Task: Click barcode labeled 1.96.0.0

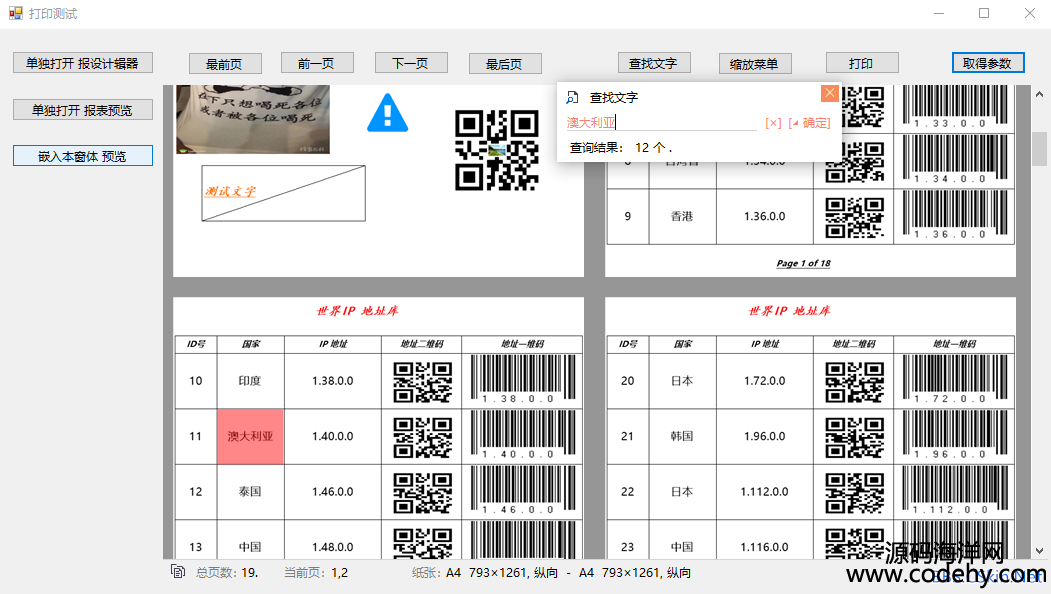Action: coord(955,435)
